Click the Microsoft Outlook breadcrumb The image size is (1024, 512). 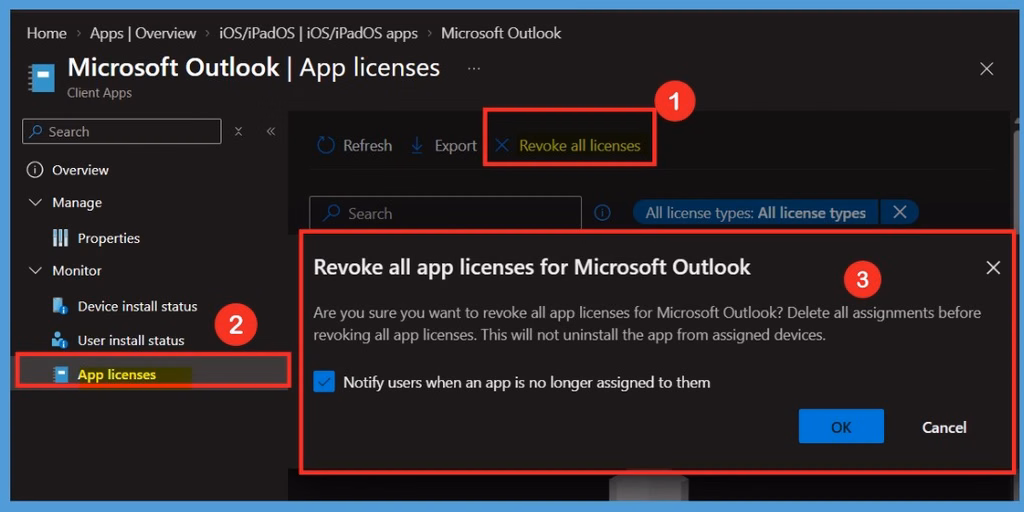coord(501,33)
